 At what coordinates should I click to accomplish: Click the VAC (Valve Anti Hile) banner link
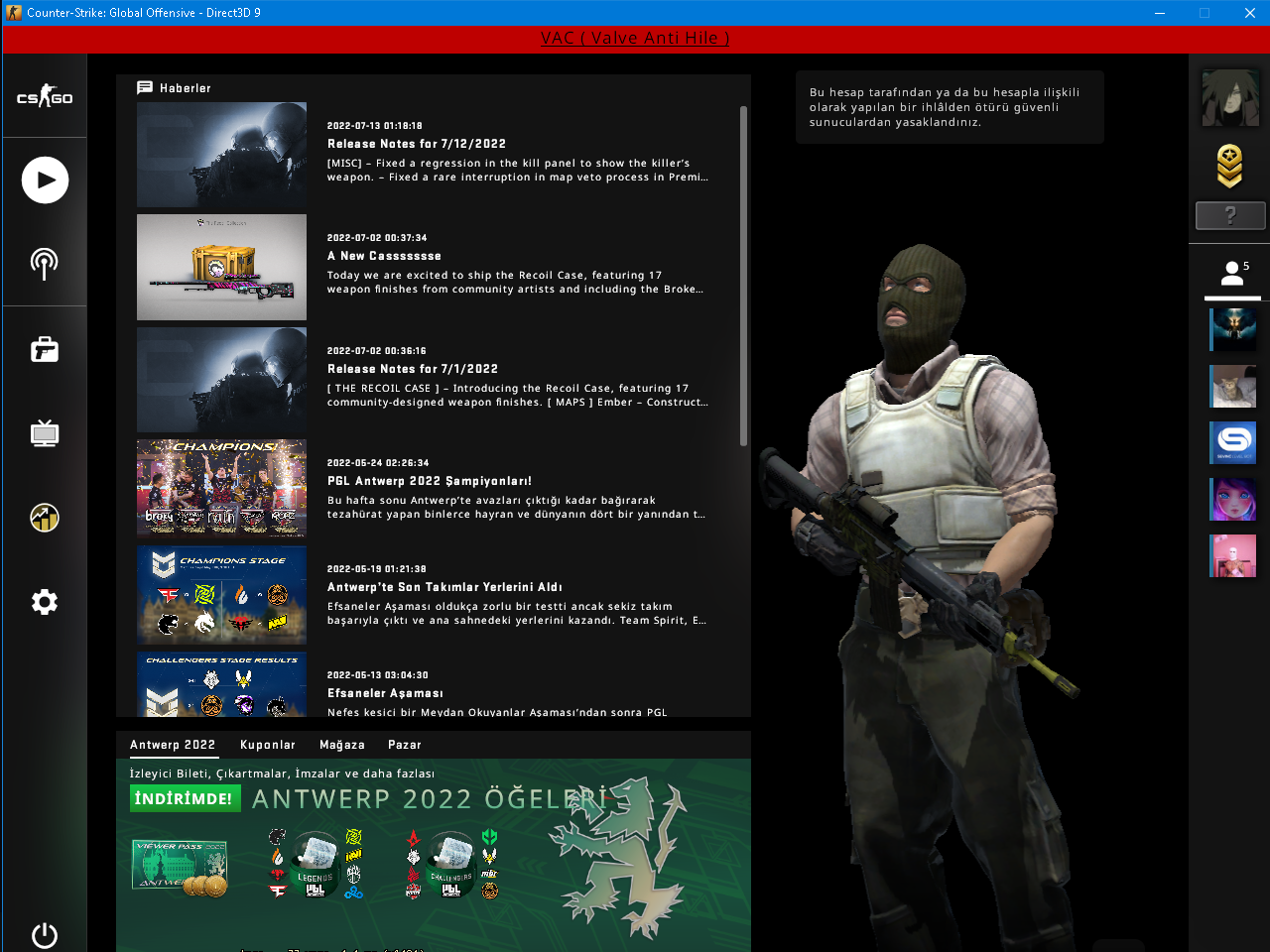(x=635, y=38)
